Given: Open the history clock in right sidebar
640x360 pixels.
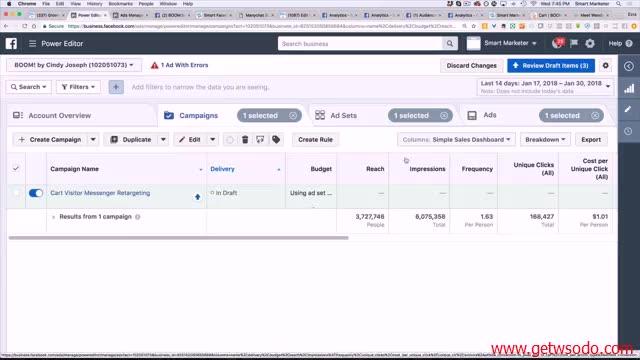Looking at the screenshot, I should pos(628,131).
